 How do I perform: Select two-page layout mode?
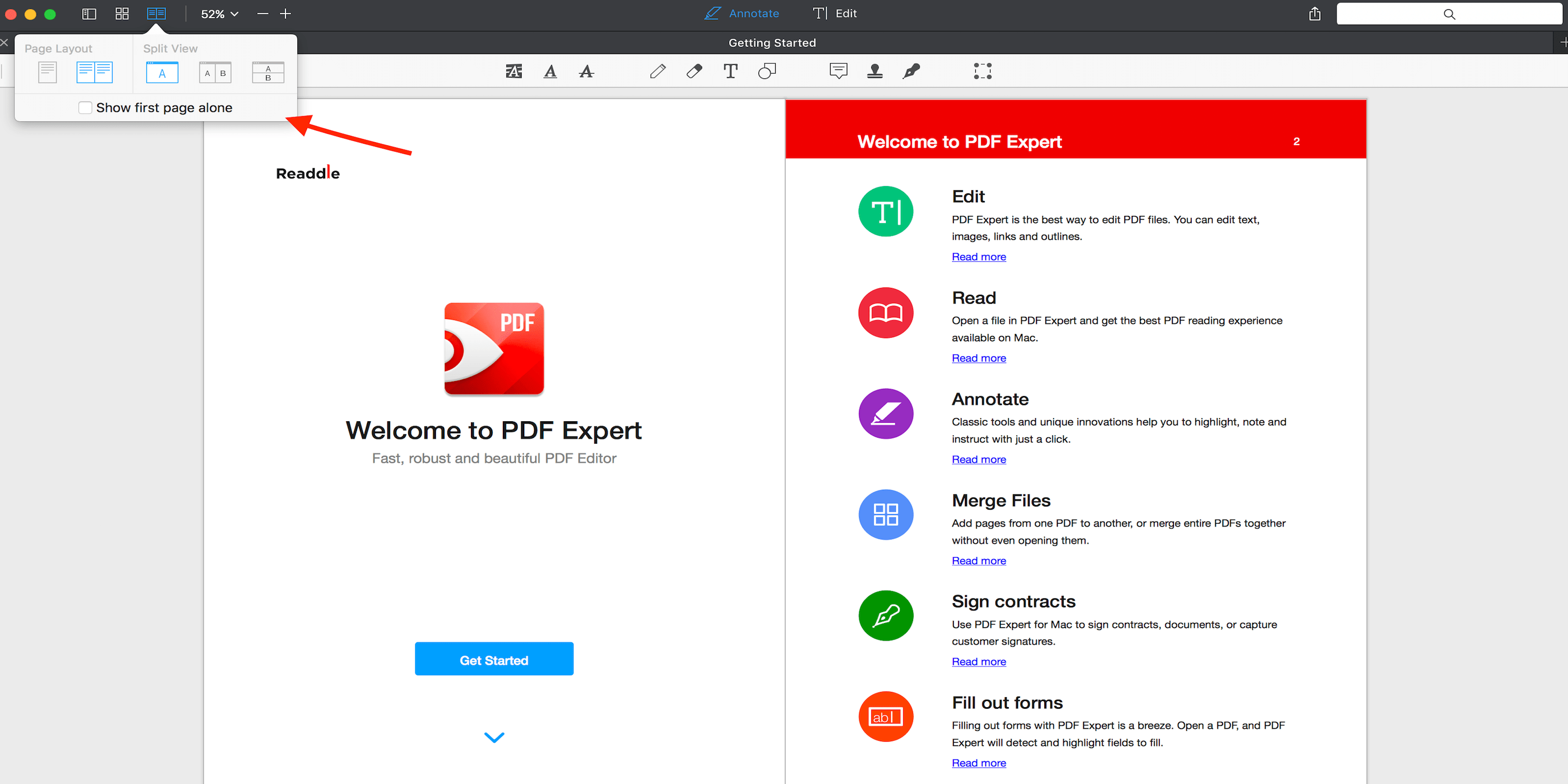pos(95,72)
